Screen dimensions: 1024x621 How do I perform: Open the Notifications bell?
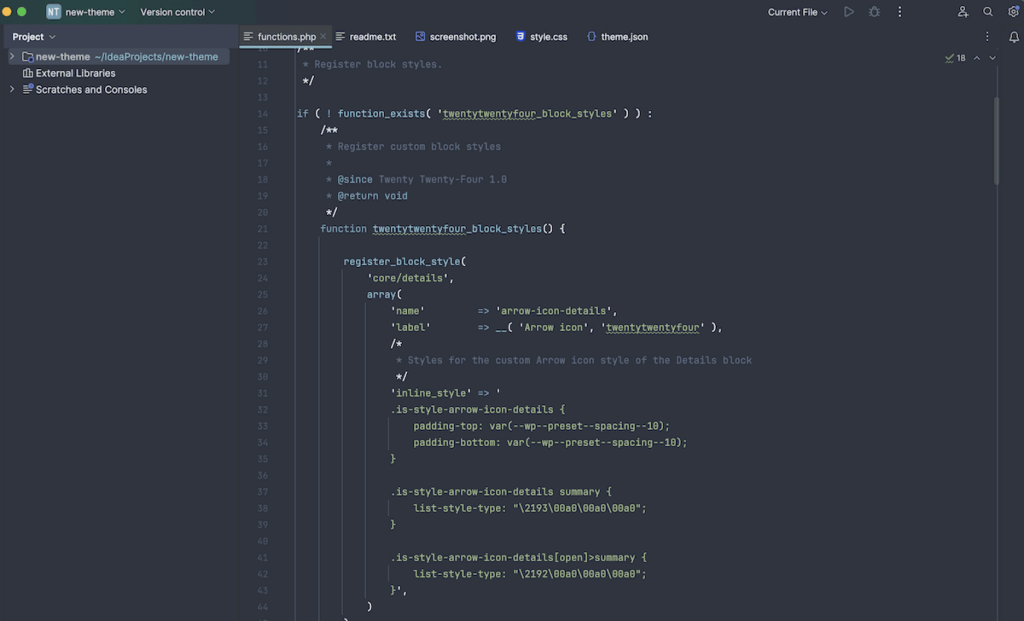[1013, 36]
